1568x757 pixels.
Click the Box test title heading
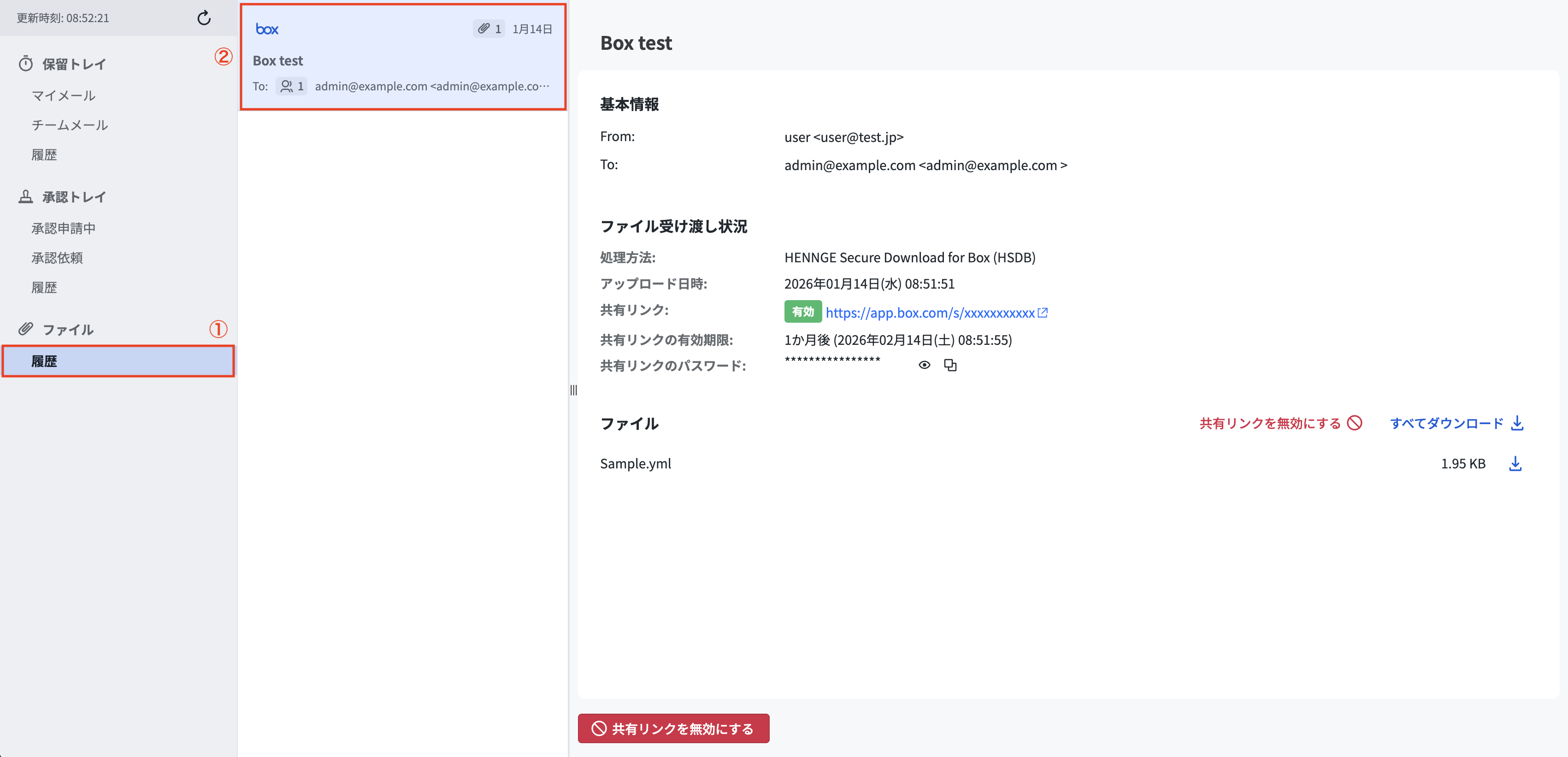click(636, 42)
